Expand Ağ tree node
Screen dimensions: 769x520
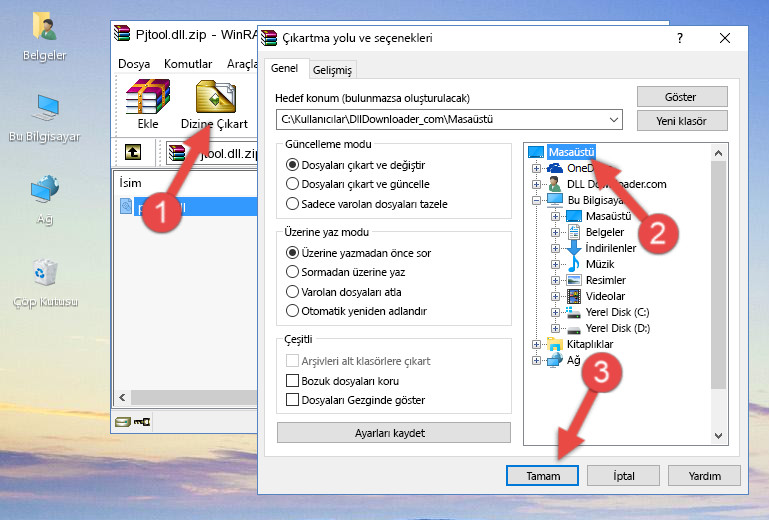536,361
